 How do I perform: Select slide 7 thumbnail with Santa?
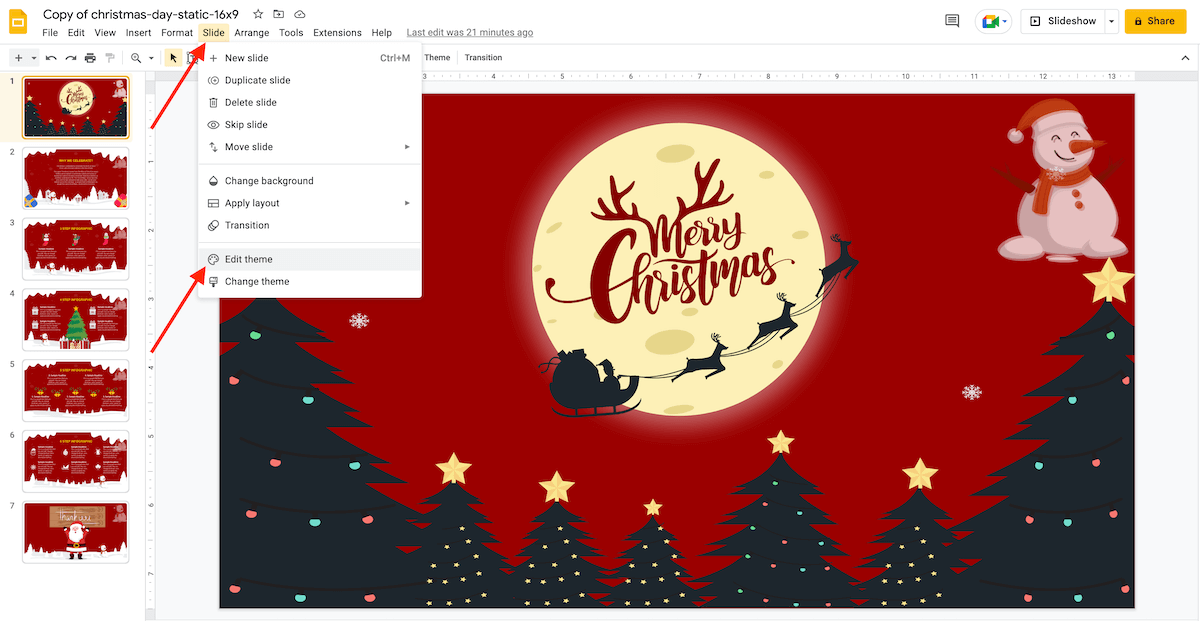(76, 531)
